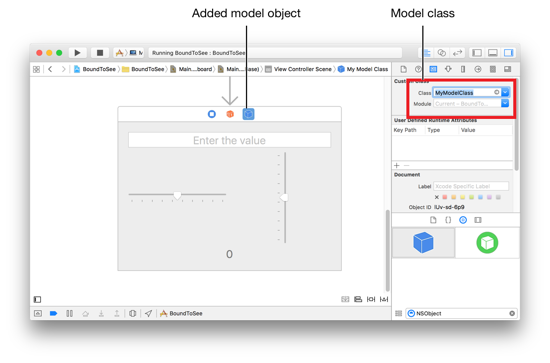Screen dimensions: 550x363
Task: Select the green label color swatch
Action: (x=471, y=197)
